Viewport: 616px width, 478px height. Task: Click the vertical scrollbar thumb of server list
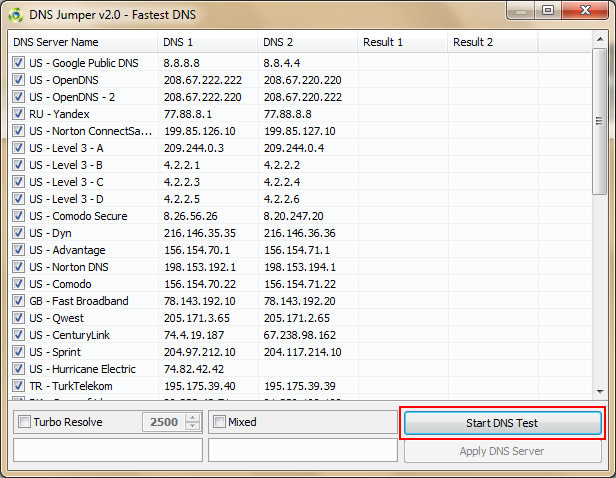(600, 121)
